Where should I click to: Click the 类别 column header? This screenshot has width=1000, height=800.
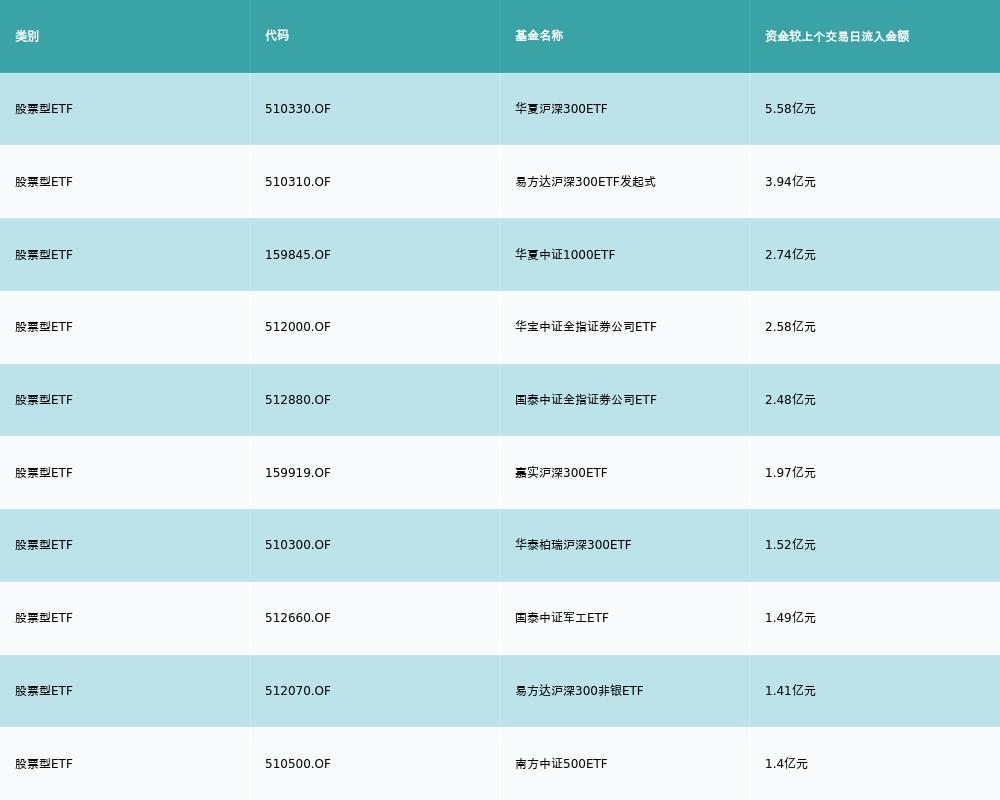pyautogui.click(x=27, y=36)
